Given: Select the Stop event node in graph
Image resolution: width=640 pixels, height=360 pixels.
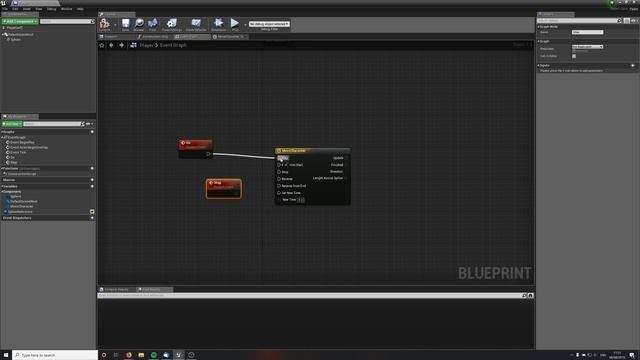Looking at the screenshot, I should click(x=224, y=189).
